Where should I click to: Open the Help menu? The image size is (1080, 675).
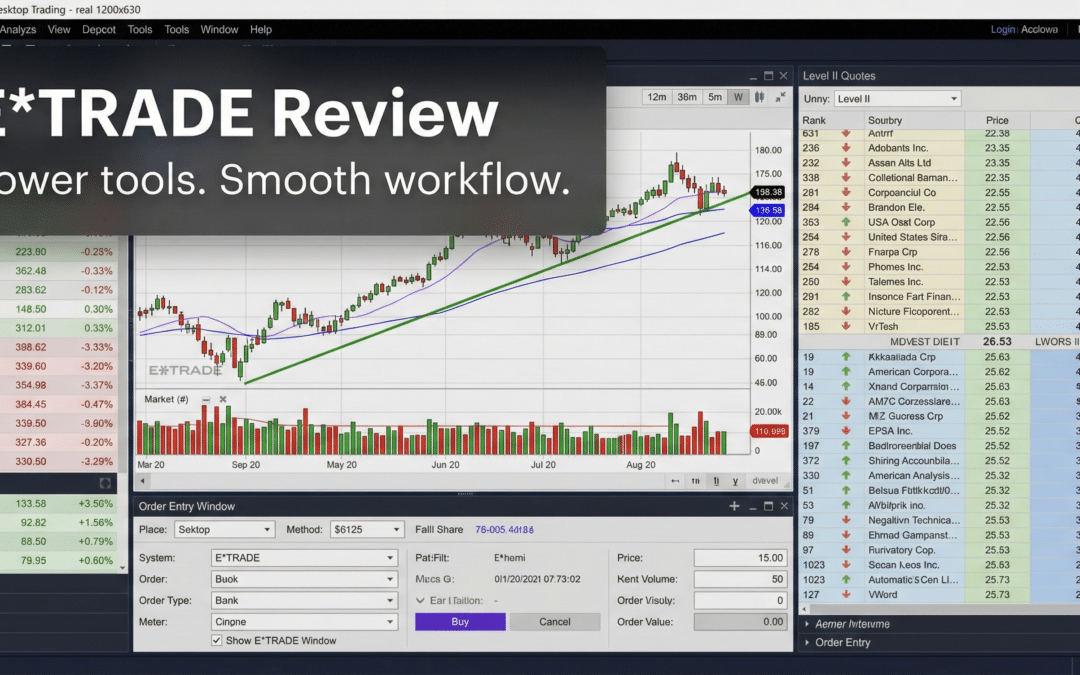point(261,30)
